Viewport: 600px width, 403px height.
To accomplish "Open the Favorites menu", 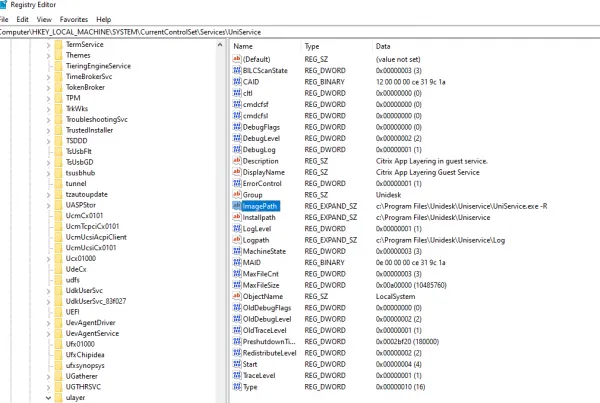I will 74,20.
